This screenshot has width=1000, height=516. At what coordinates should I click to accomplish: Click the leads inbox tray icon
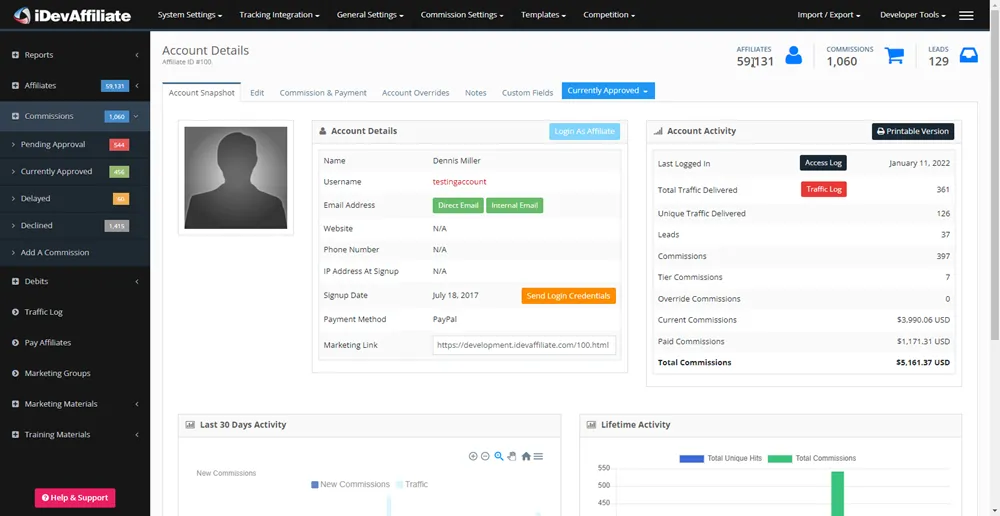(x=968, y=56)
